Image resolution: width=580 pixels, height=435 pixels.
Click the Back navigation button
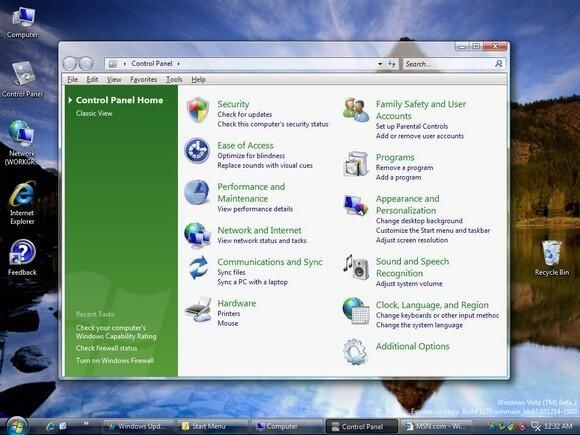point(70,64)
